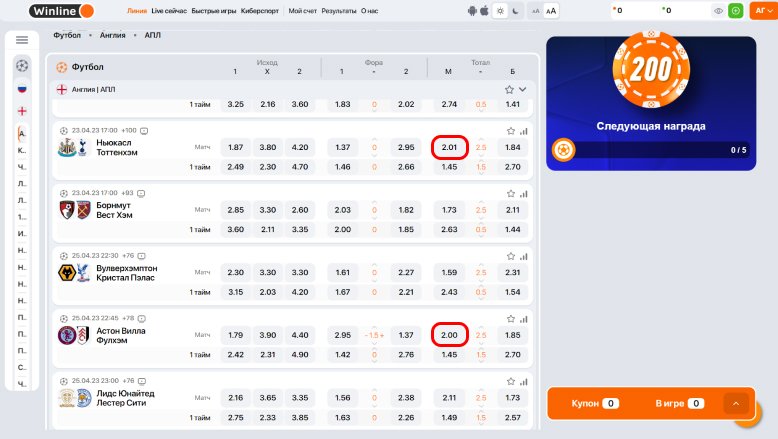Open the sidebar hamburger menu
The height and width of the screenshot is (439, 778).
tap(22, 41)
